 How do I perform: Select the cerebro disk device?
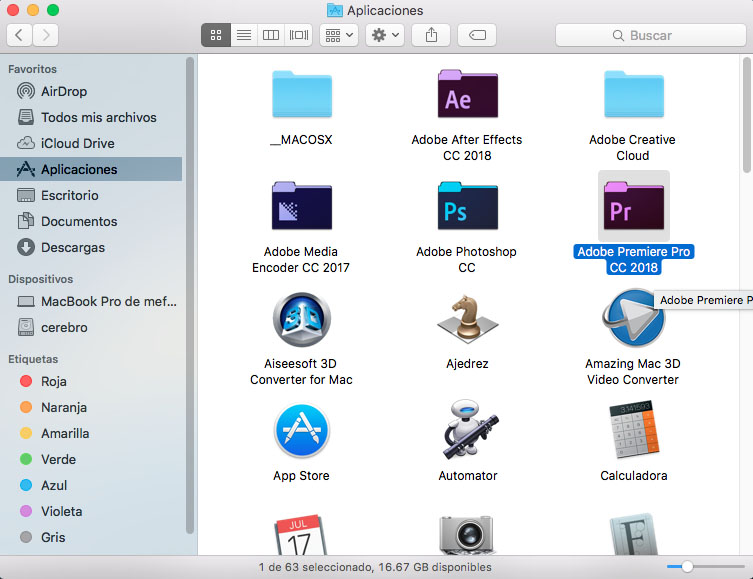[x=91, y=327]
